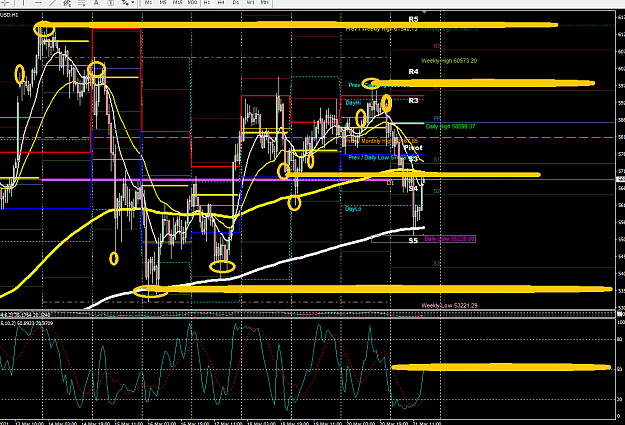Switch chart to H4 timeframe
Image resolution: width=625 pixels, height=425 pixels.
click(221, 2)
